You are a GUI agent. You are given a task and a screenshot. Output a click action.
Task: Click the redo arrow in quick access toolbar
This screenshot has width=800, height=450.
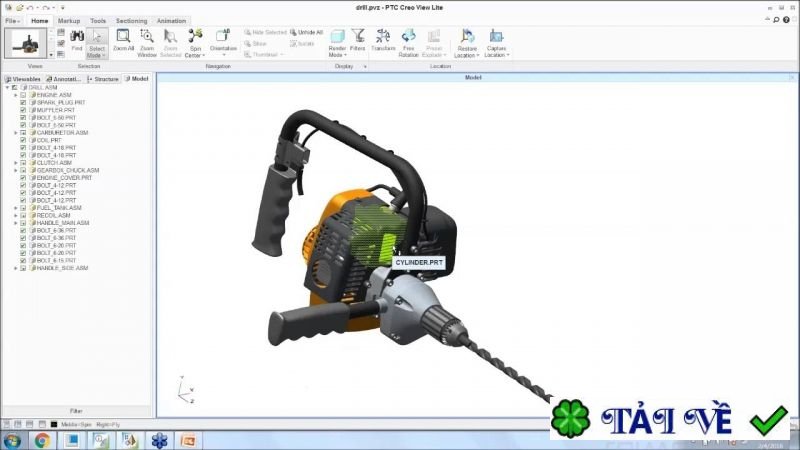coord(46,8)
